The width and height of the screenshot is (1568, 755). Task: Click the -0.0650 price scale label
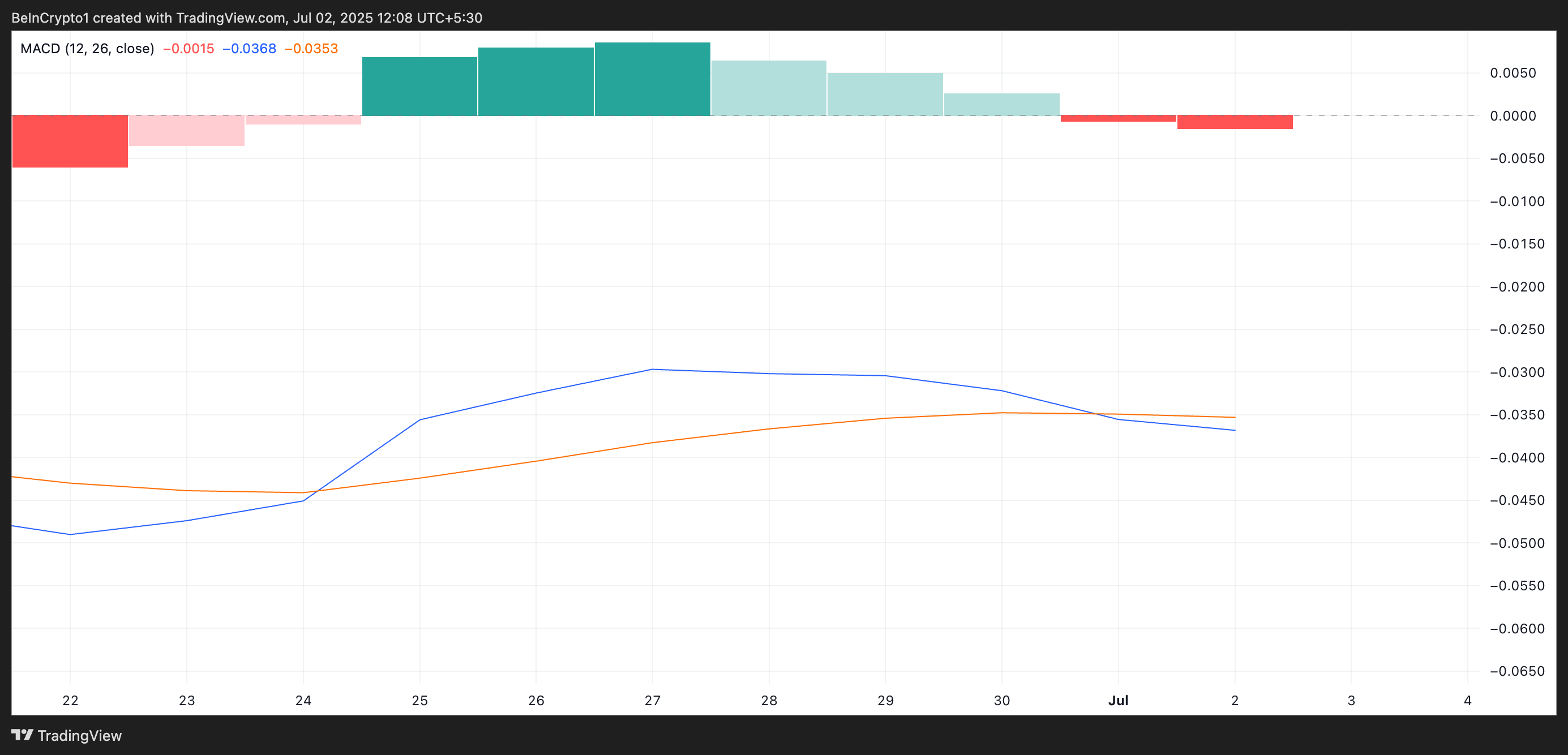pyautogui.click(x=1516, y=671)
